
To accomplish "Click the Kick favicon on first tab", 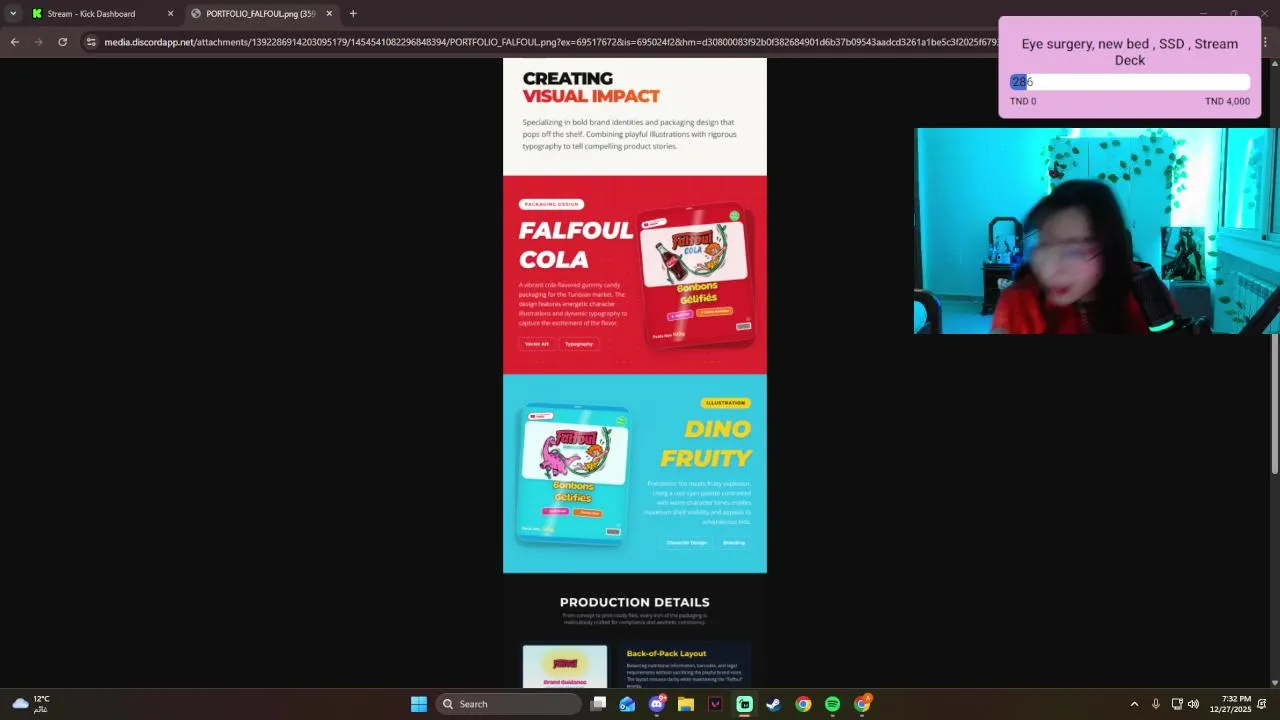I will tap(37, 14).
